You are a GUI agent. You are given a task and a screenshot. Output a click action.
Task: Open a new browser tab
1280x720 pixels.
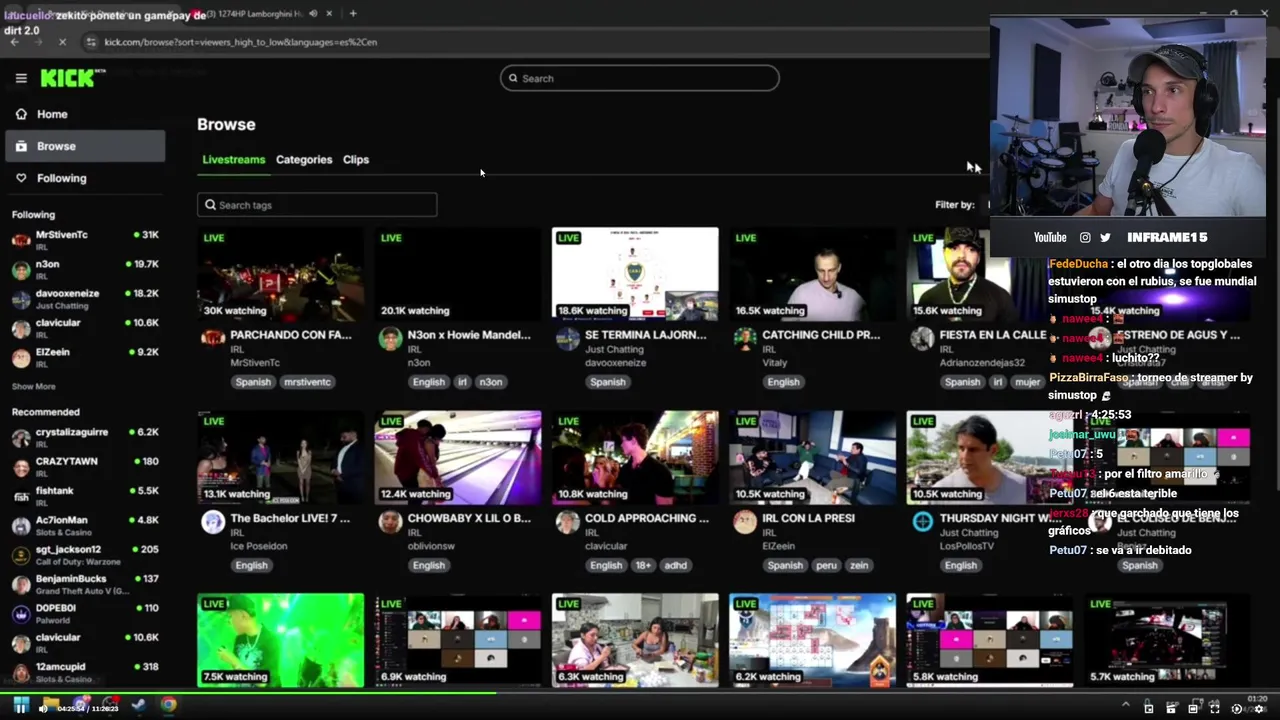[x=353, y=13]
